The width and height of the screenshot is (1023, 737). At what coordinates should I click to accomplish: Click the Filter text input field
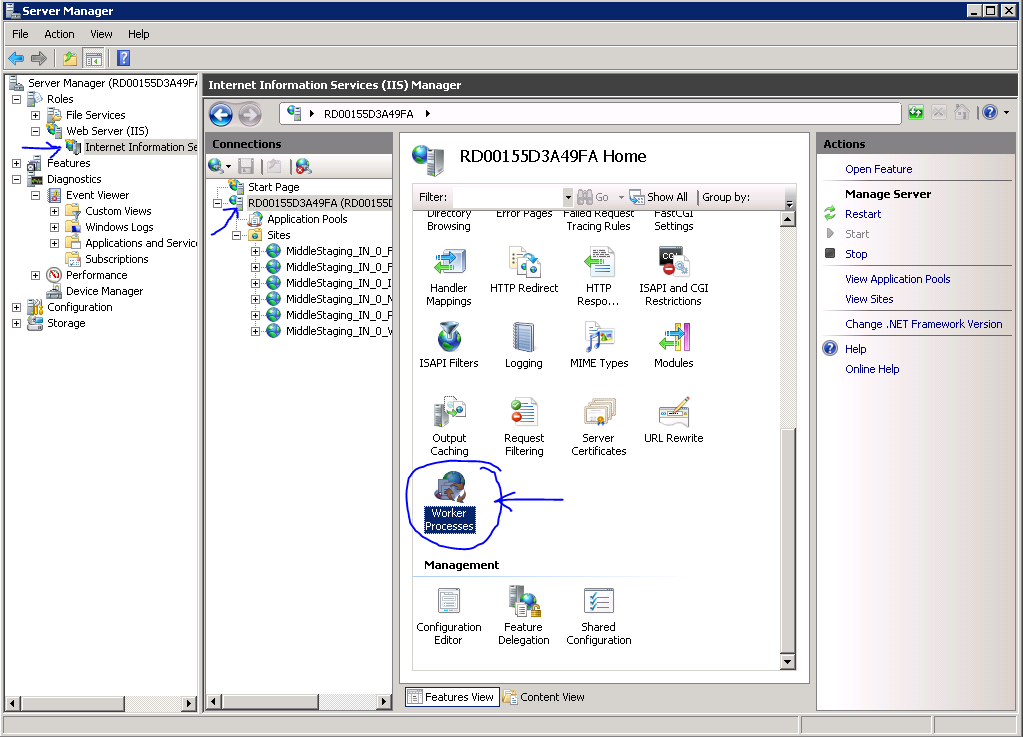click(508, 197)
